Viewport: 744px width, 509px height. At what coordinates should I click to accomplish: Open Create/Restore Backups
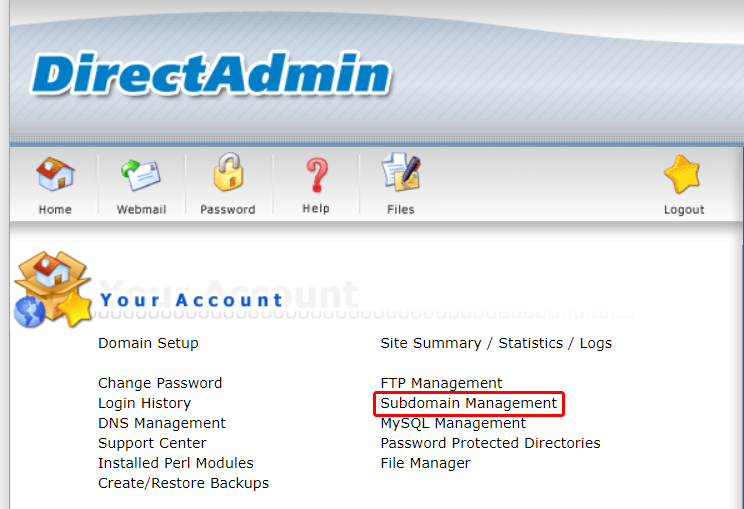(183, 483)
